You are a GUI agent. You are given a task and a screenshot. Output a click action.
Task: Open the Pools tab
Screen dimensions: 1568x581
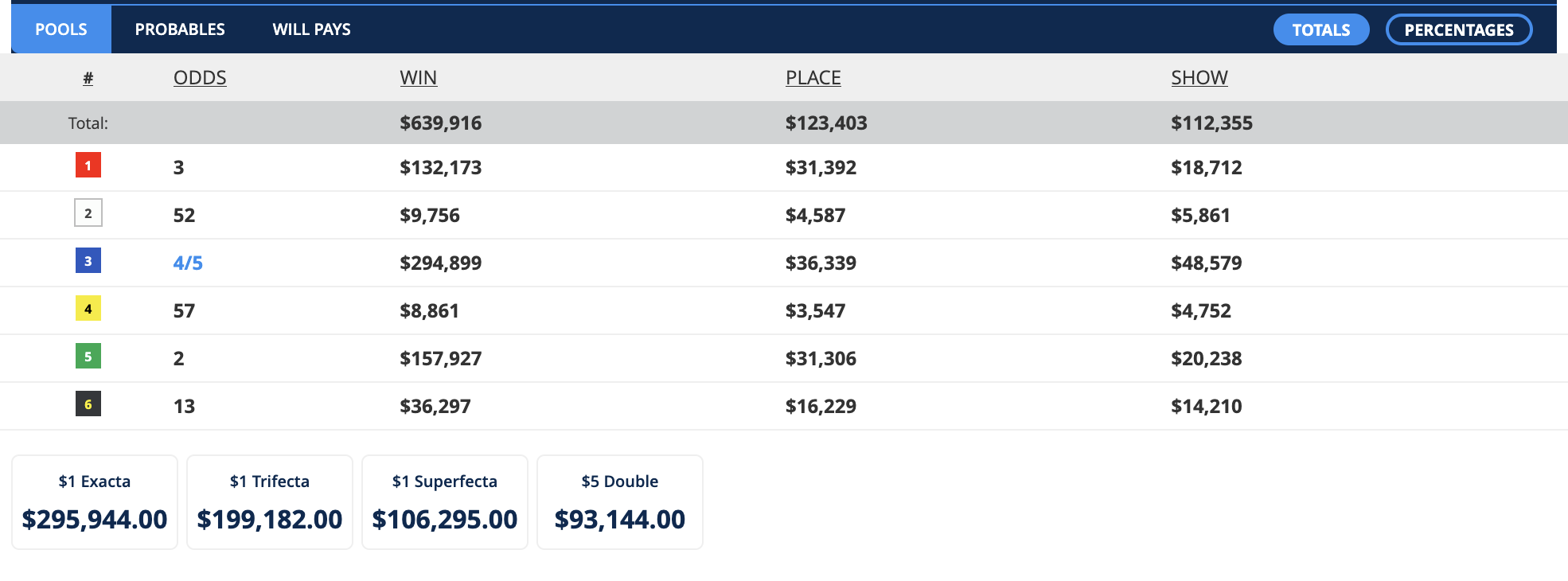tap(61, 29)
